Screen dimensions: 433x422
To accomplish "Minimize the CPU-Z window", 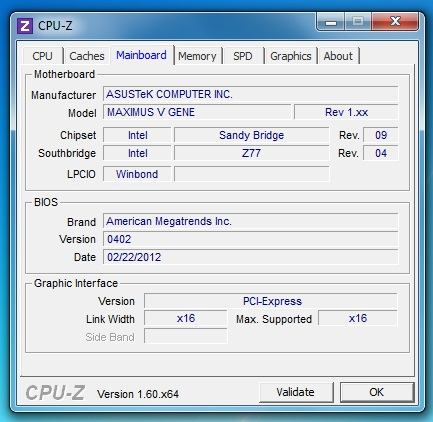I will 331,22.
